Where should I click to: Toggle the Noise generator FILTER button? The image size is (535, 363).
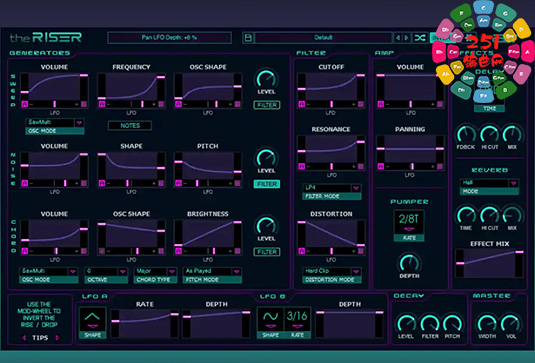pyautogui.click(x=267, y=184)
